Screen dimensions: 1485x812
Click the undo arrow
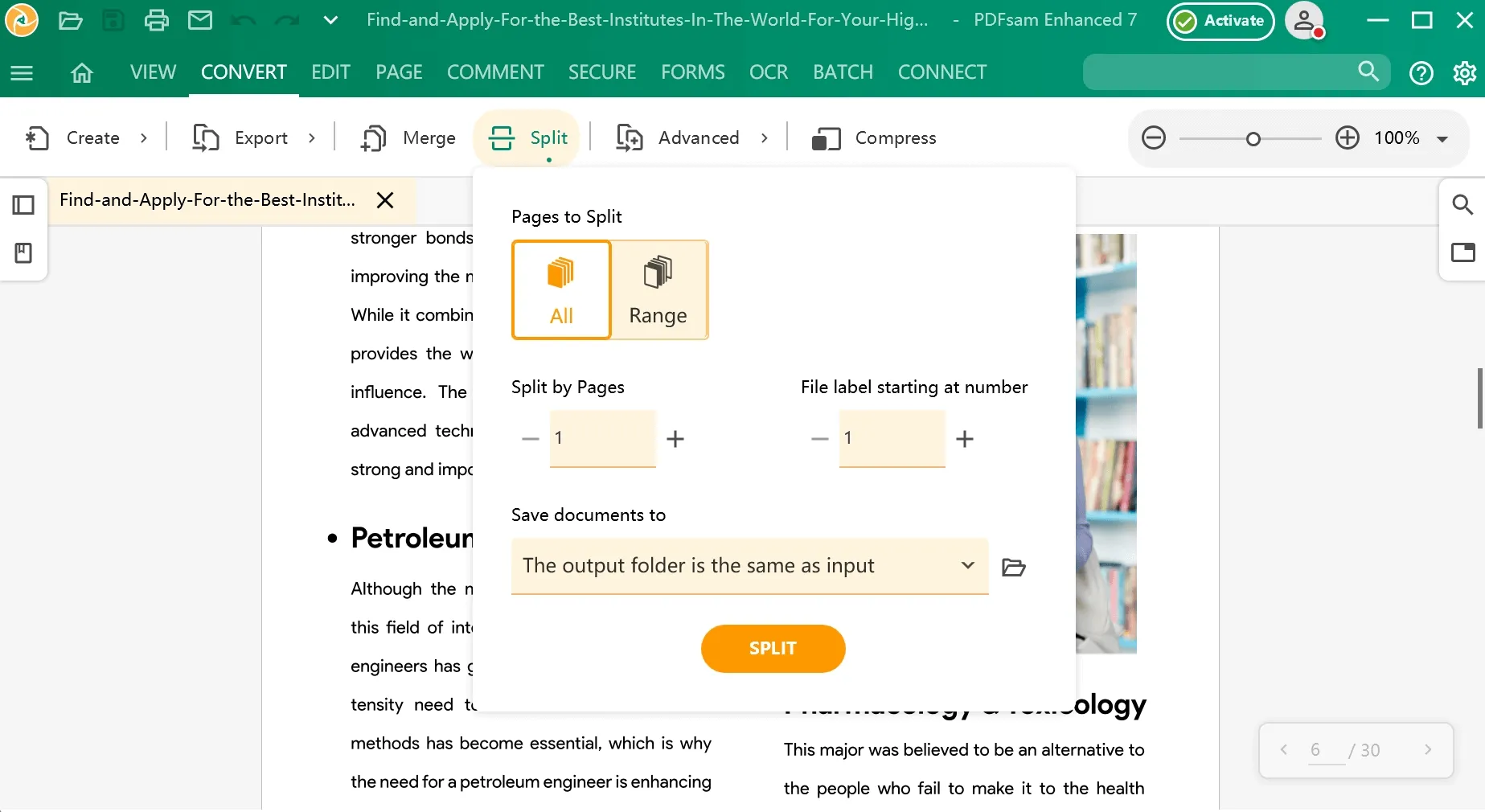coord(243,21)
